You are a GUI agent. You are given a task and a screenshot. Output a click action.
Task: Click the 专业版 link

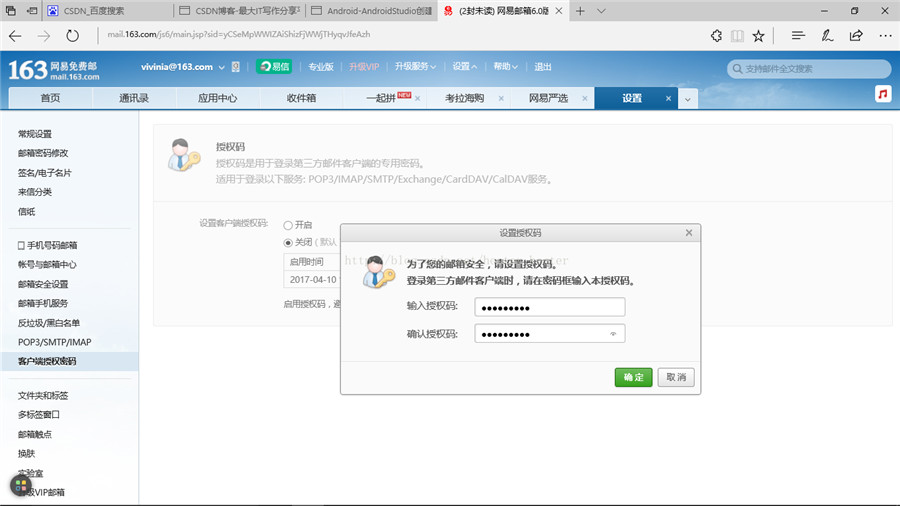(320, 67)
